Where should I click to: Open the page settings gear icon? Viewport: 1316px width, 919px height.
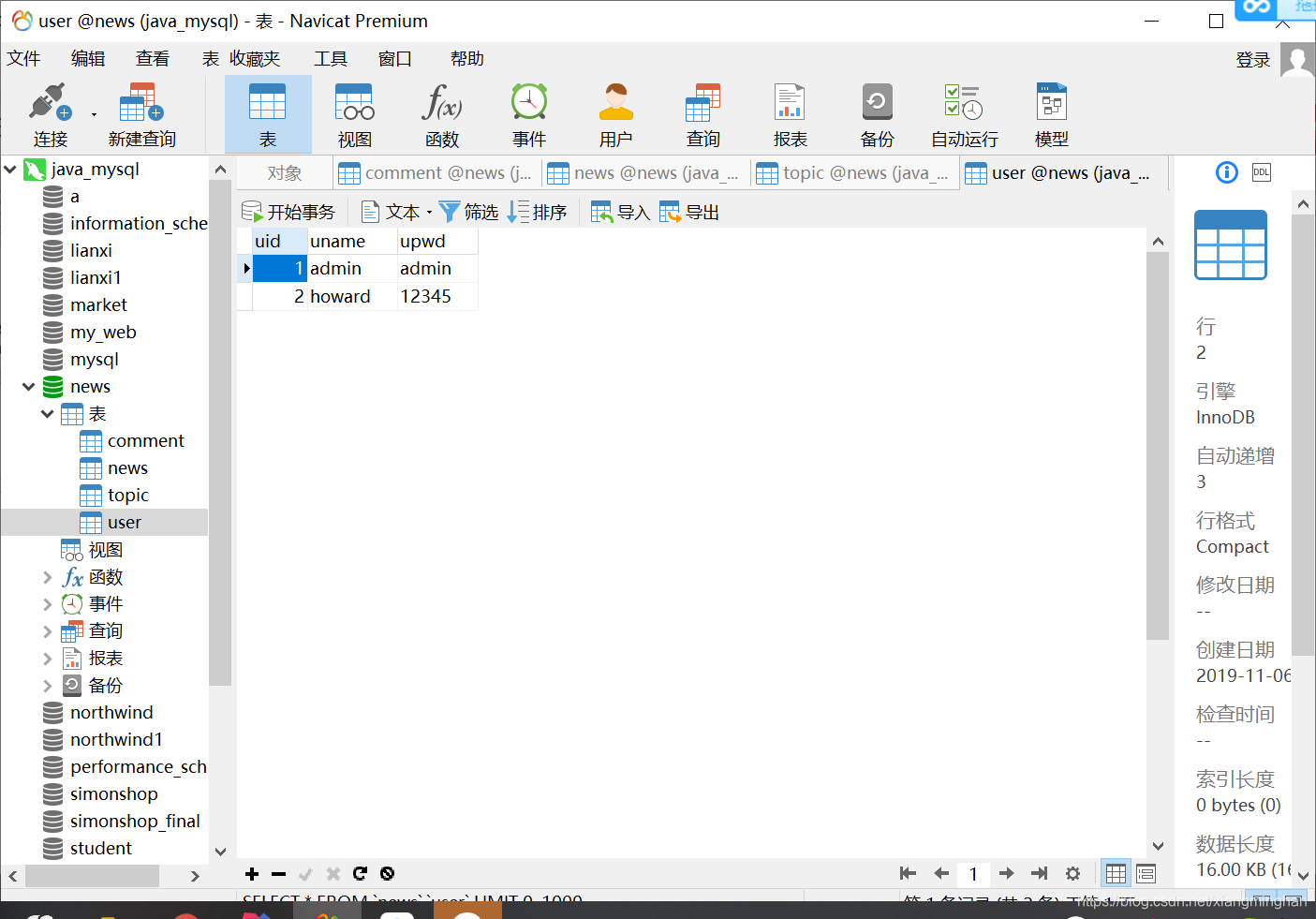(x=1073, y=873)
